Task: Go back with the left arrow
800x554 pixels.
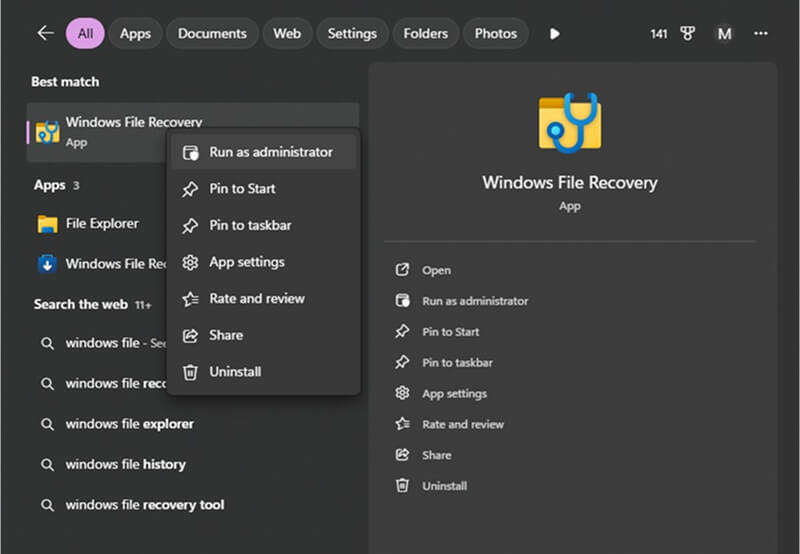Action: coord(45,33)
